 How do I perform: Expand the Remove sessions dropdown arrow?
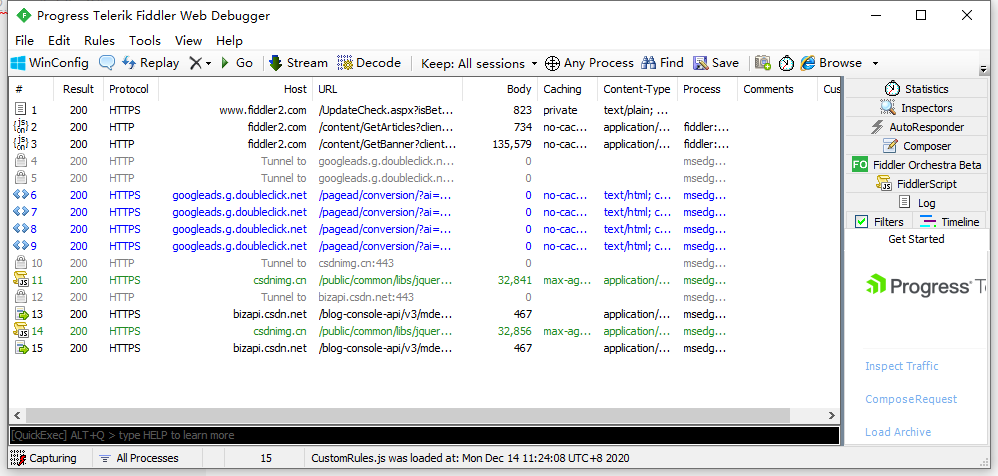208,64
